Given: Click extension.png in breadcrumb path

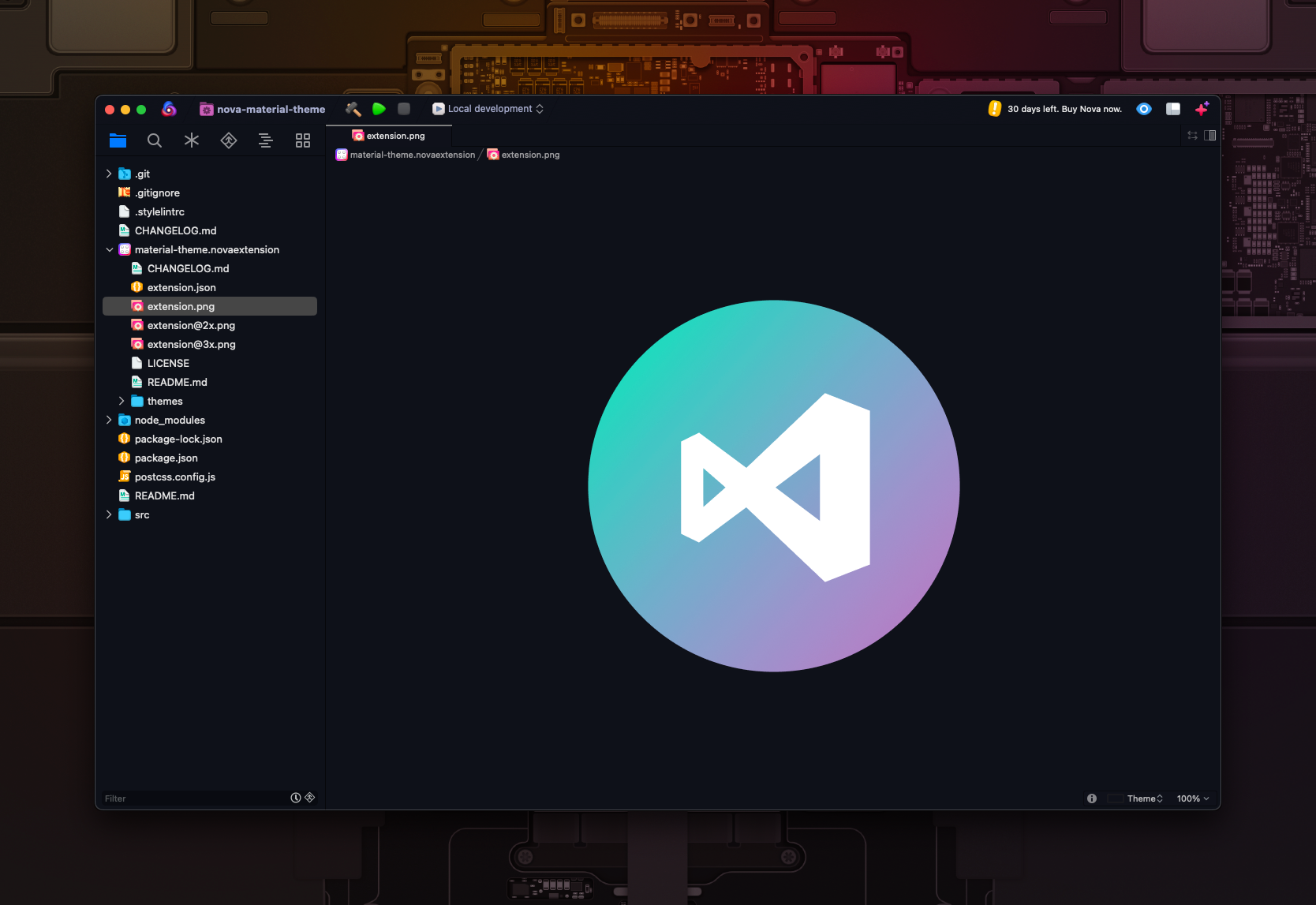Looking at the screenshot, I should point(523,155).
